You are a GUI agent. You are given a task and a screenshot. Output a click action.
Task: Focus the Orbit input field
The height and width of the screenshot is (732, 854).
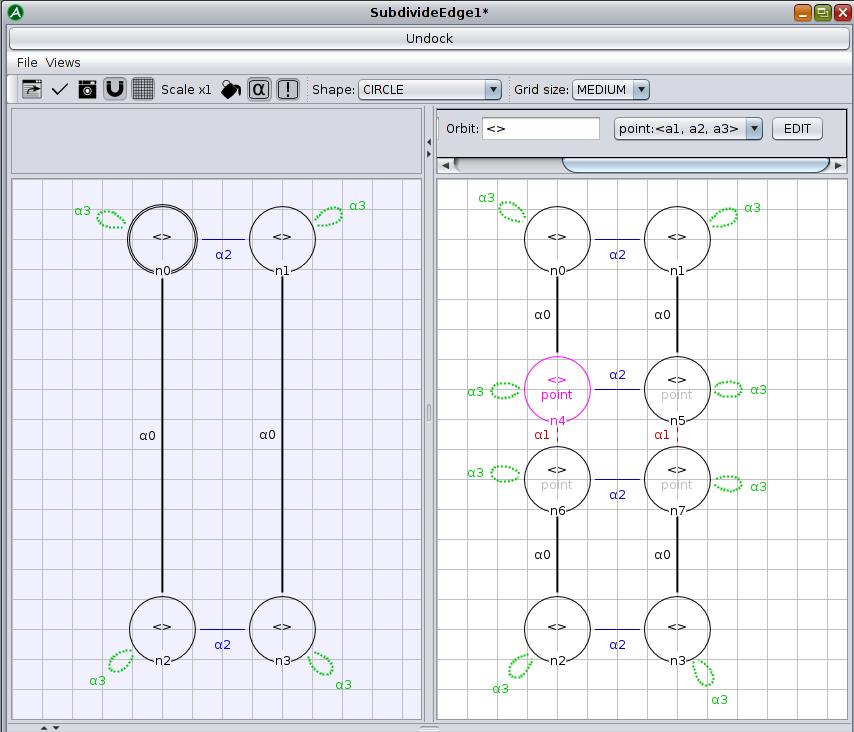pyautogui.click(x=541, y=129)
